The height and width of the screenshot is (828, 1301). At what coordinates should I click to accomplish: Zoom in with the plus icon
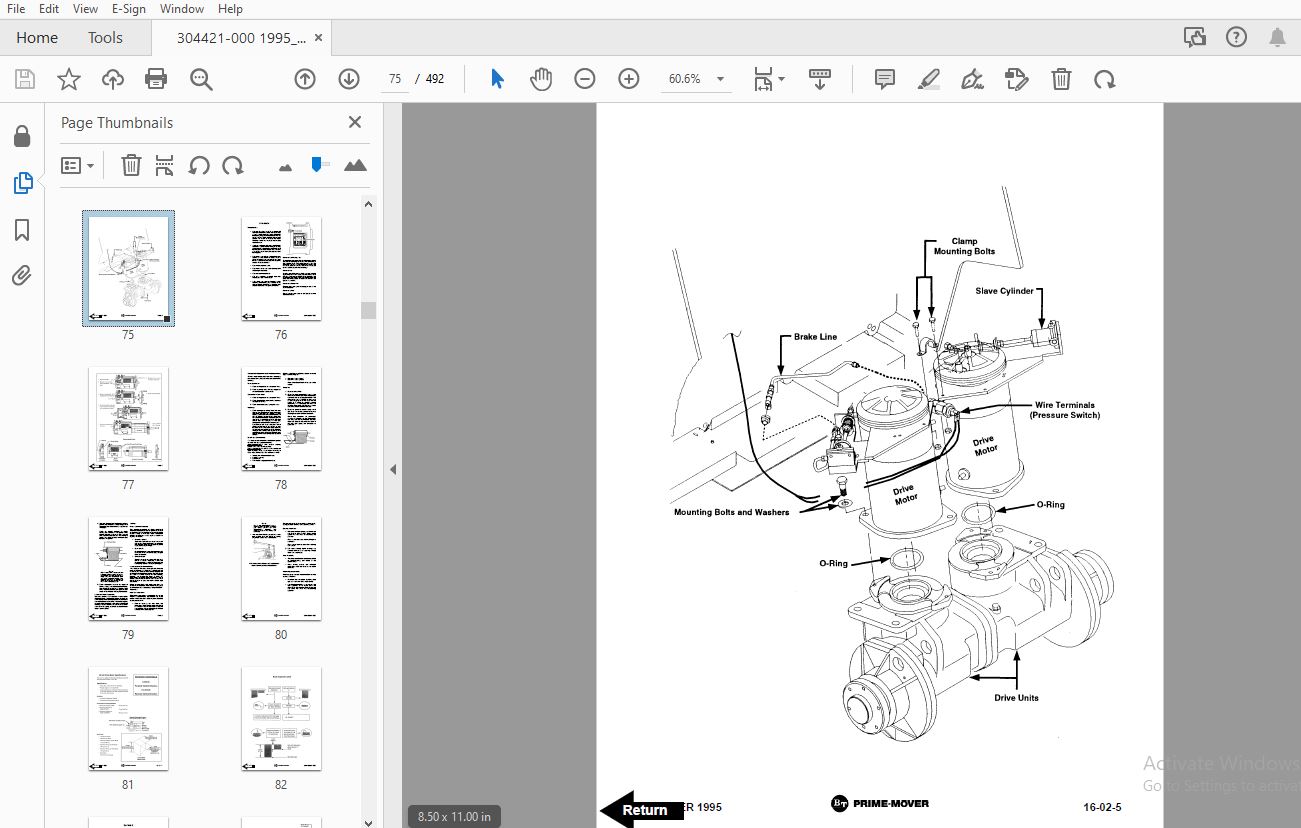click(x=629, y=79)
